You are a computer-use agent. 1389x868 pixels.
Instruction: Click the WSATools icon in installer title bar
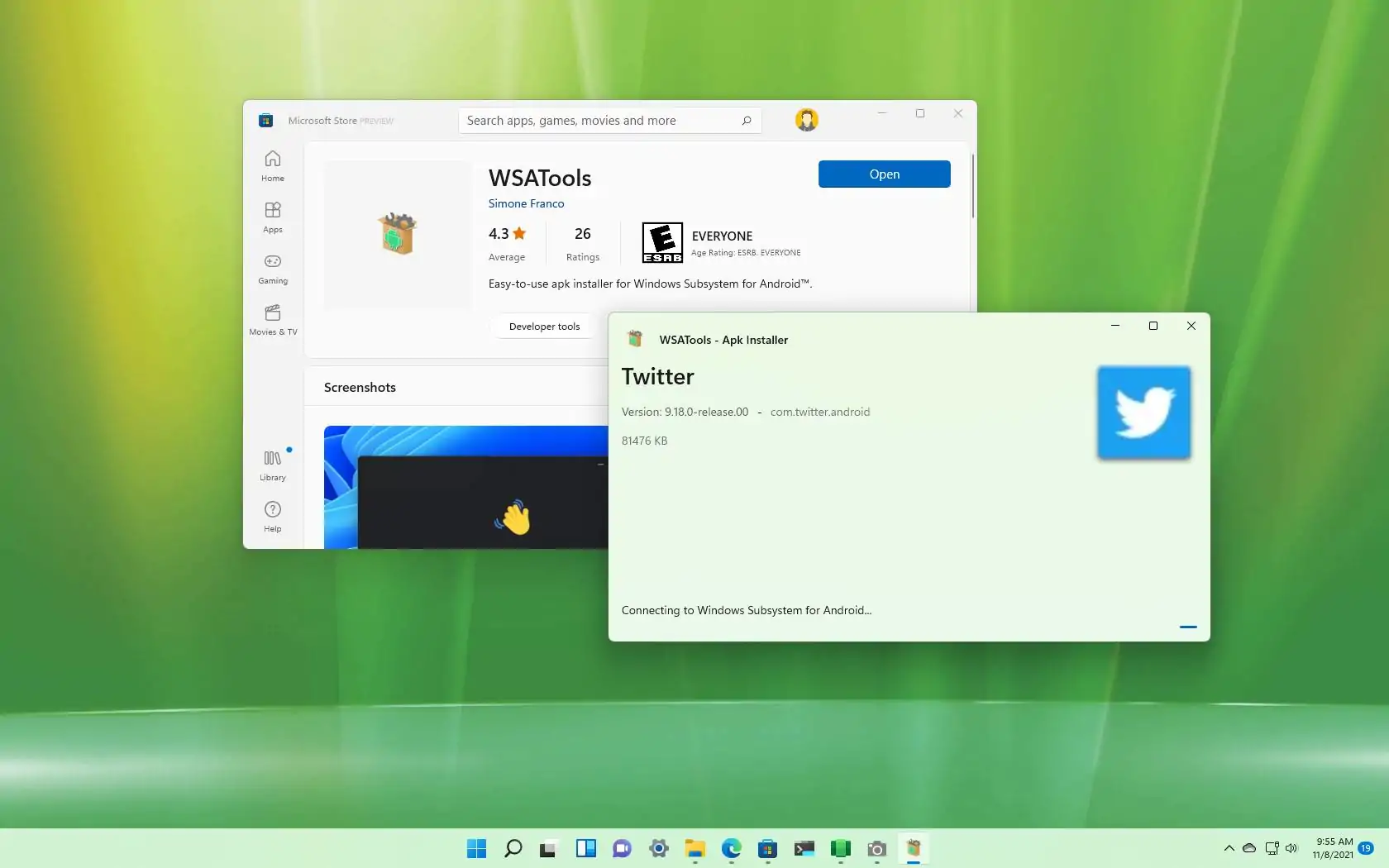tap(635, 339)
